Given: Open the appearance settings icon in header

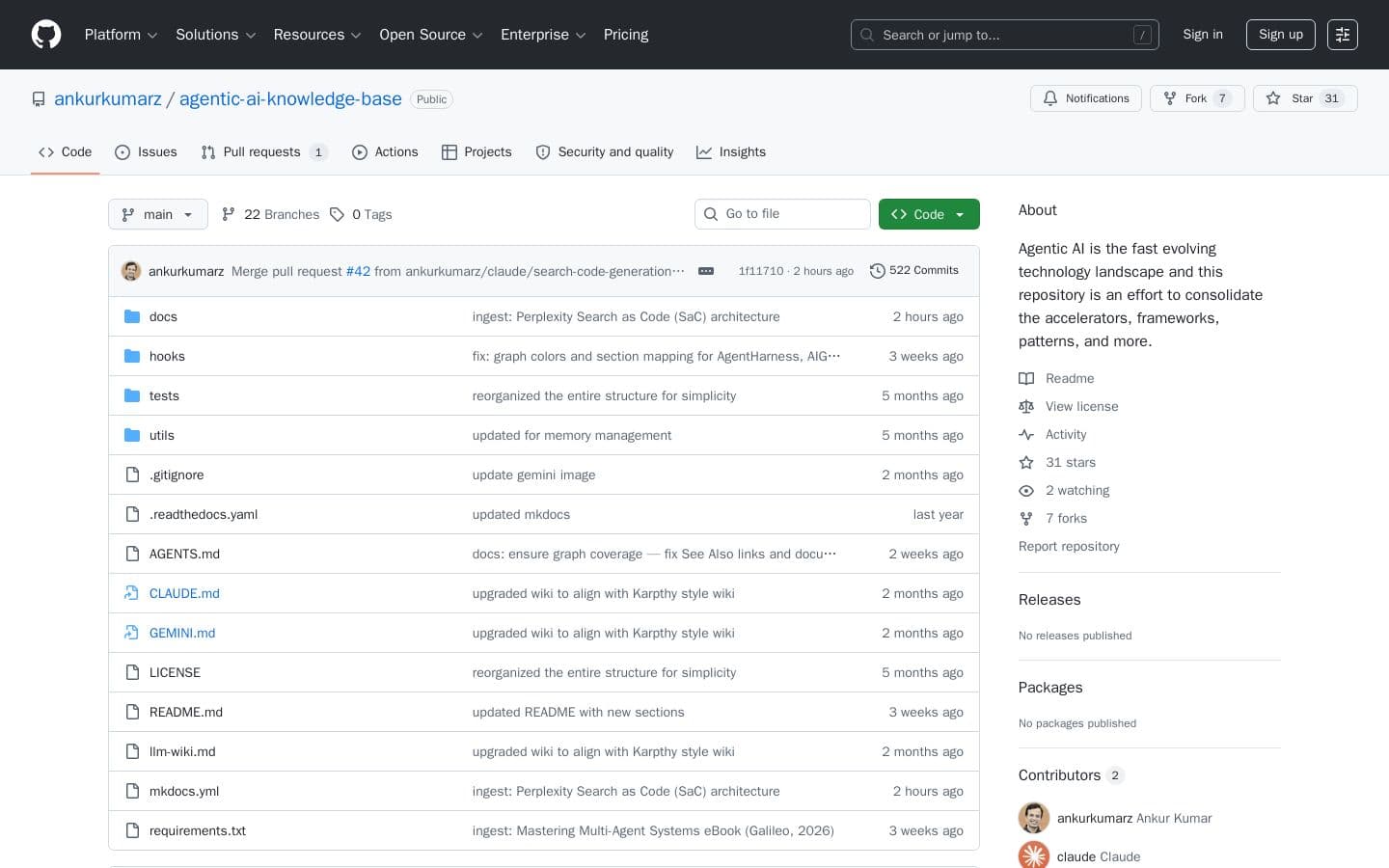Looking at the screenshot, I should (x=1343, y=35).
